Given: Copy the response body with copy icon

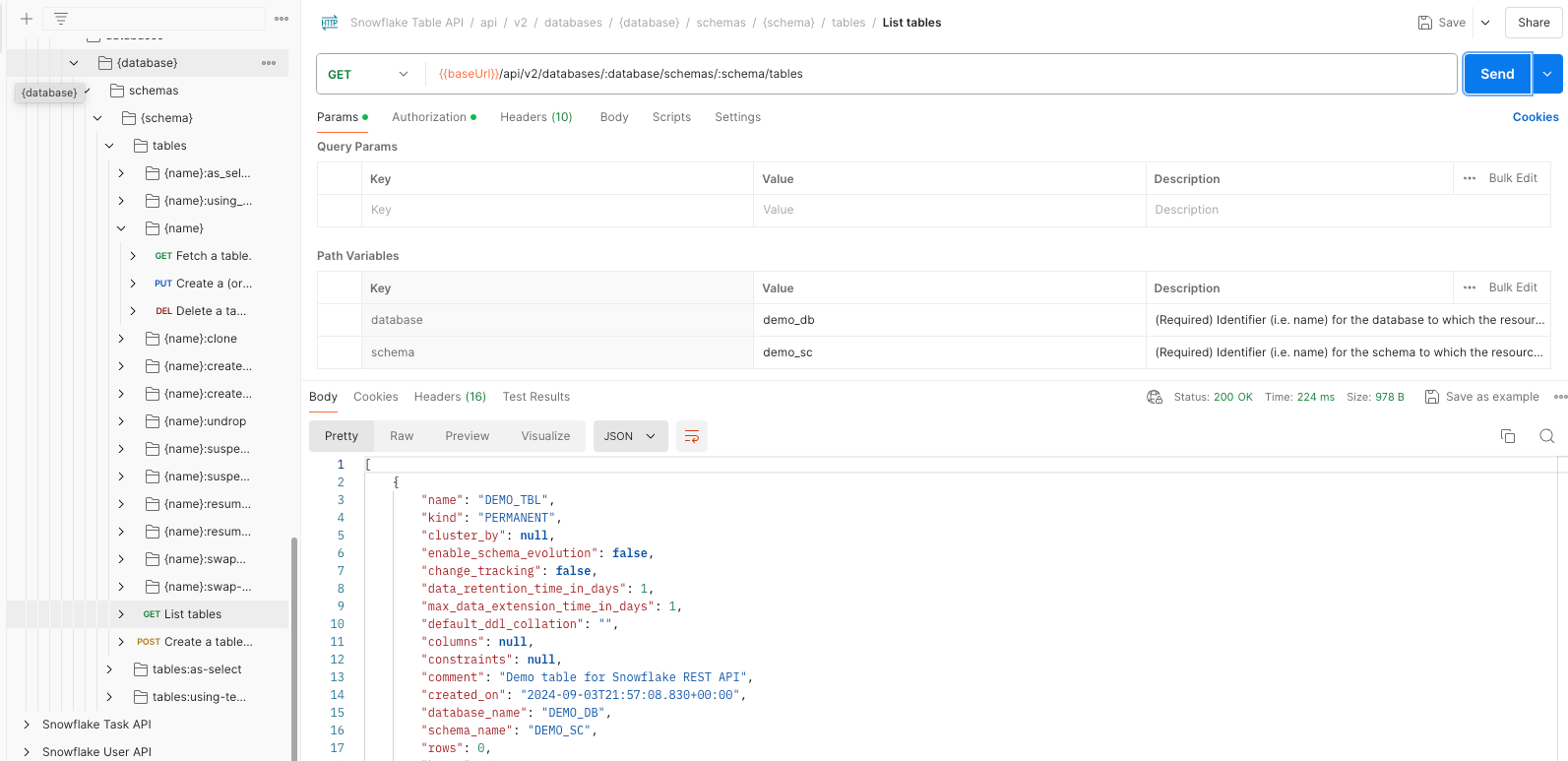Looking at the screenshot, I should (1507, 436).
